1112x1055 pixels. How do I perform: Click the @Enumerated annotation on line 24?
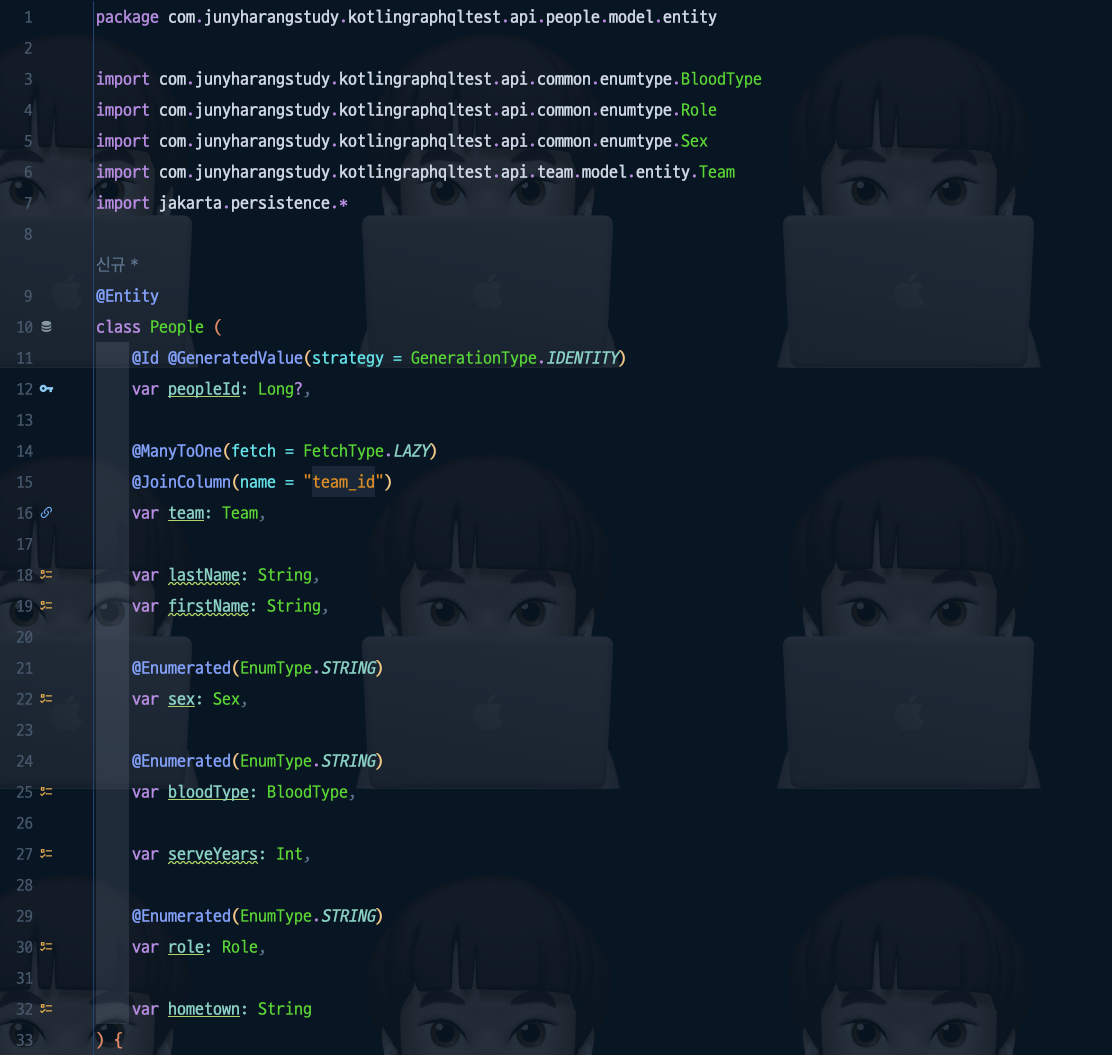181,761
